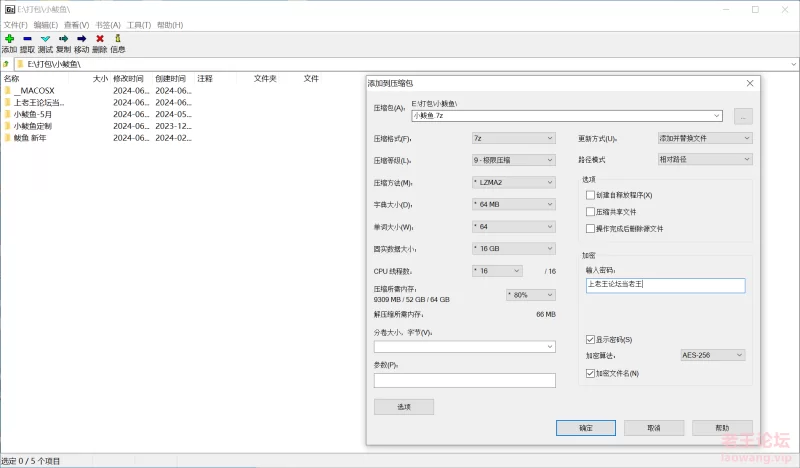Click the red Delete (删除) toolbar icon
The height and width of the screenshot is (468, 800).
point(99,39)
